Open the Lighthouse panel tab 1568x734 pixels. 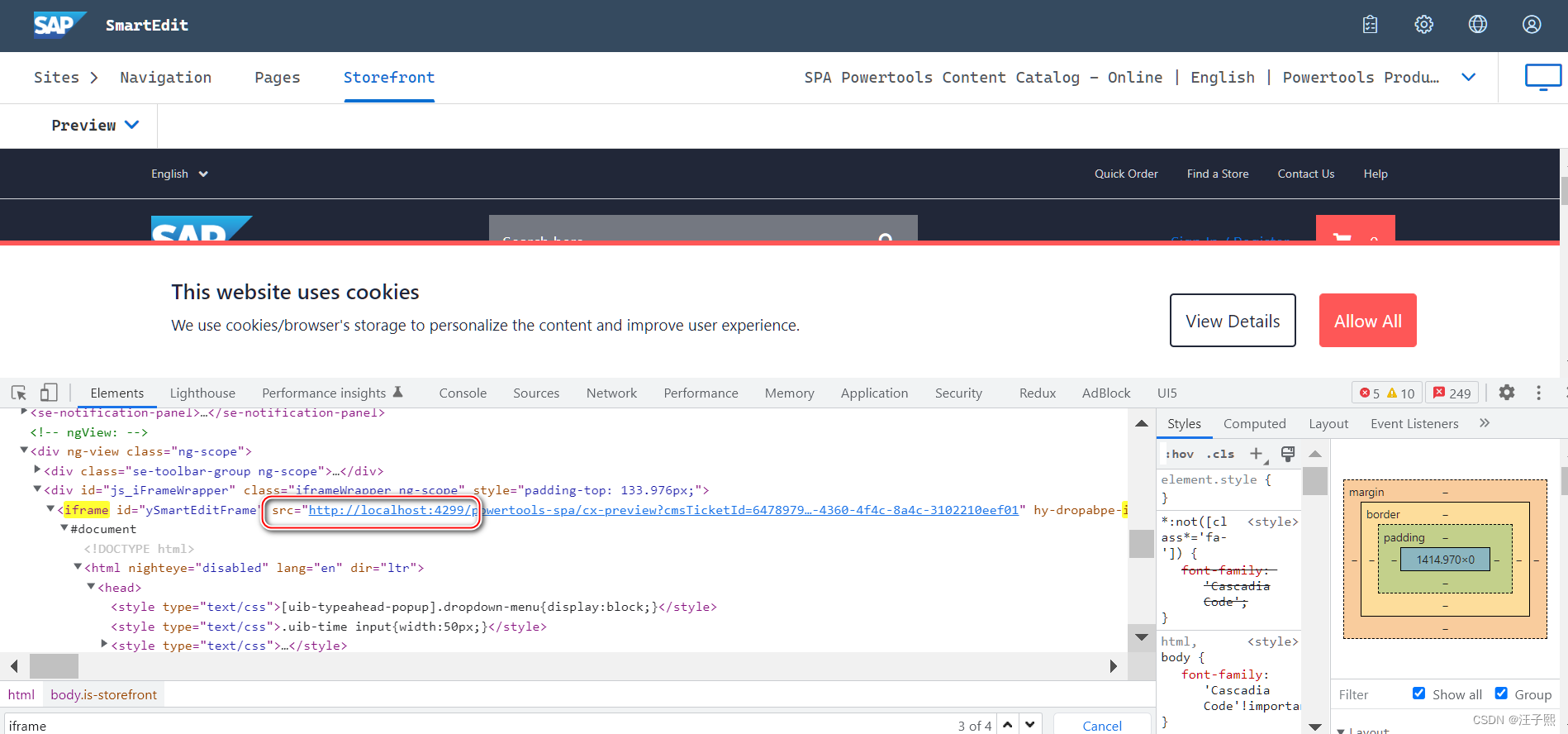[x=202, y=393]
